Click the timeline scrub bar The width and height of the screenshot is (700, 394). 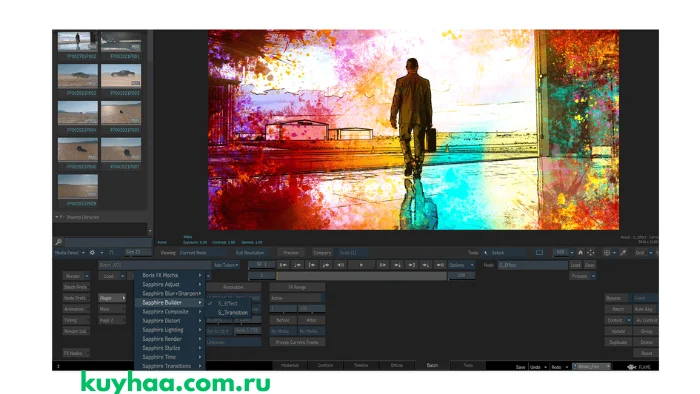362,276
